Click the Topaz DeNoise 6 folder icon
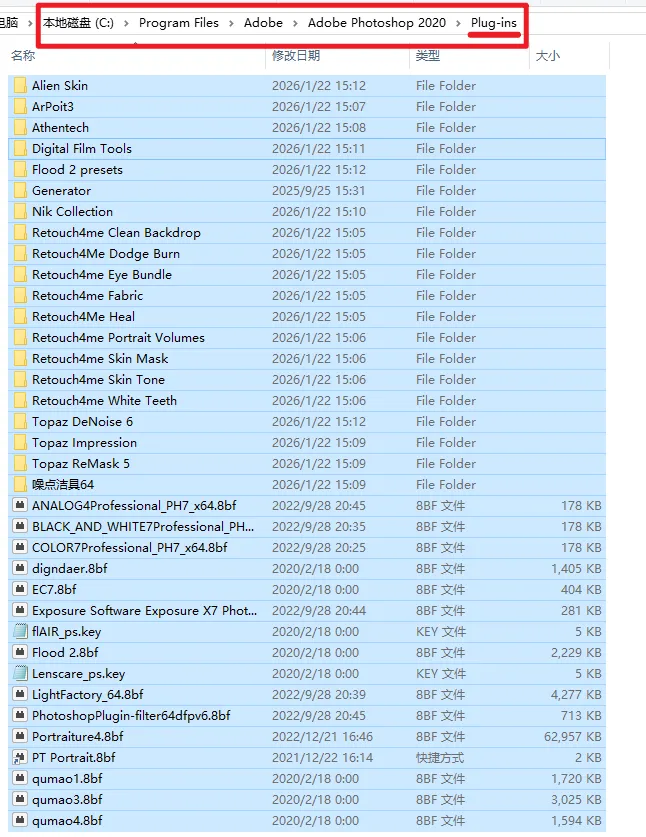 [20, 422]
